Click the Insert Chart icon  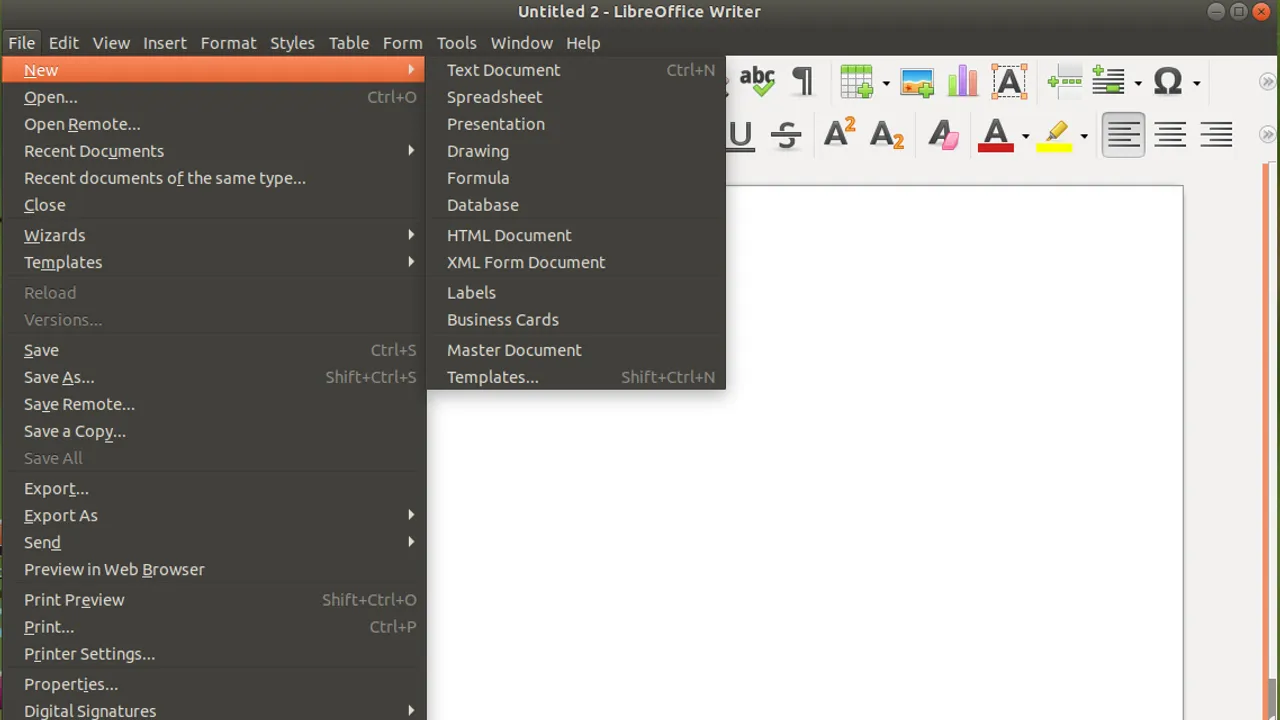pyautogui.click(x=962, y=82)
